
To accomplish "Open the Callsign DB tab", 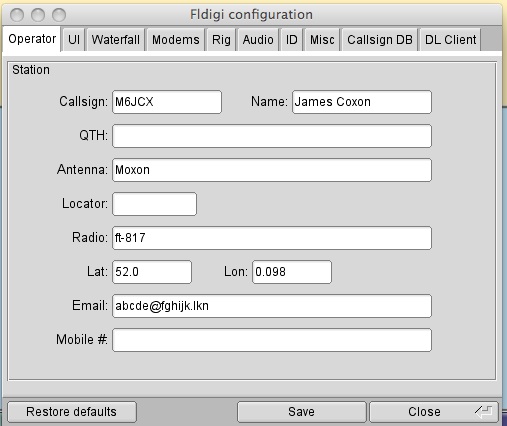I will 380,40.
